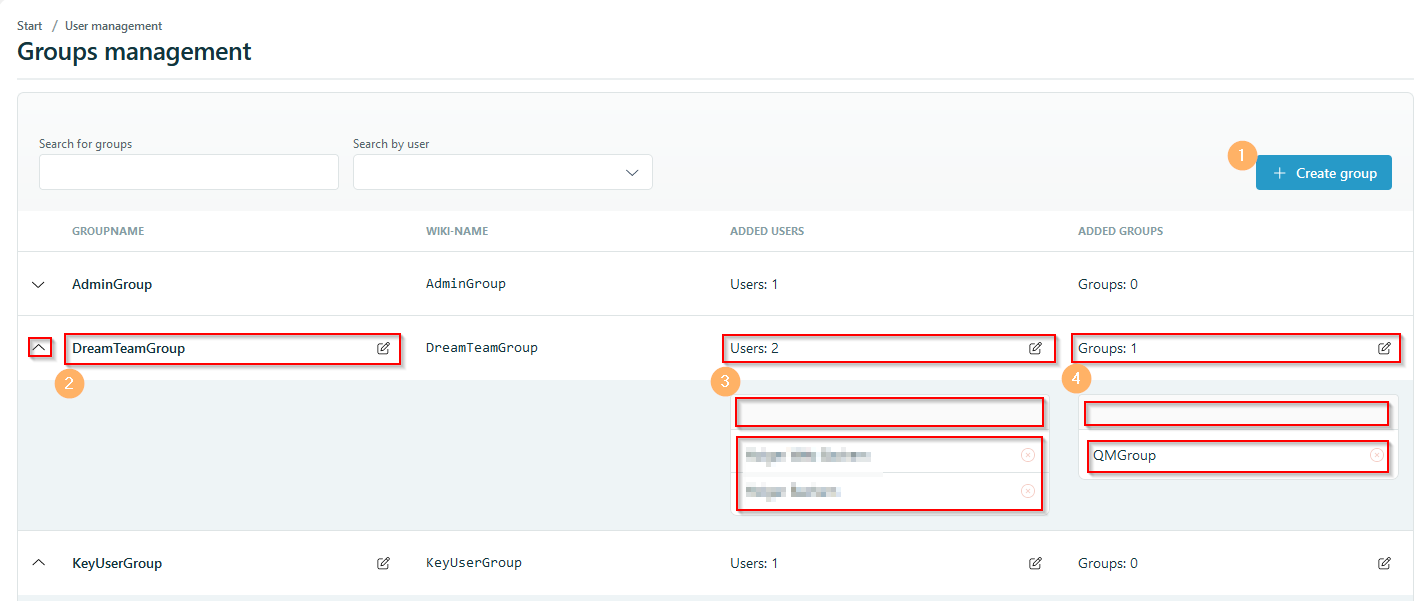Edit the KeyUserGroup group name
This screenshot has width=1421, height=601.
click(x=383, y=563)
